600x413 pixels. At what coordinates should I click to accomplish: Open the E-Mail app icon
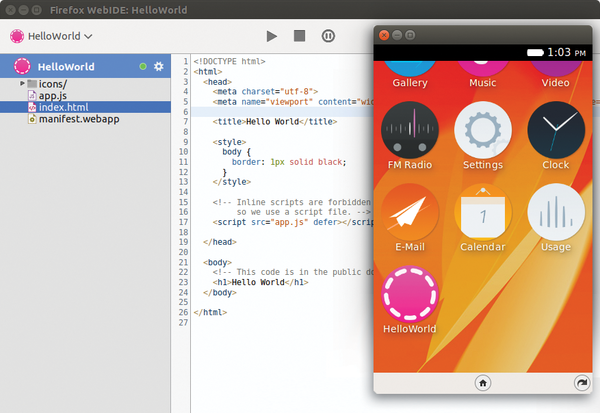410,212
